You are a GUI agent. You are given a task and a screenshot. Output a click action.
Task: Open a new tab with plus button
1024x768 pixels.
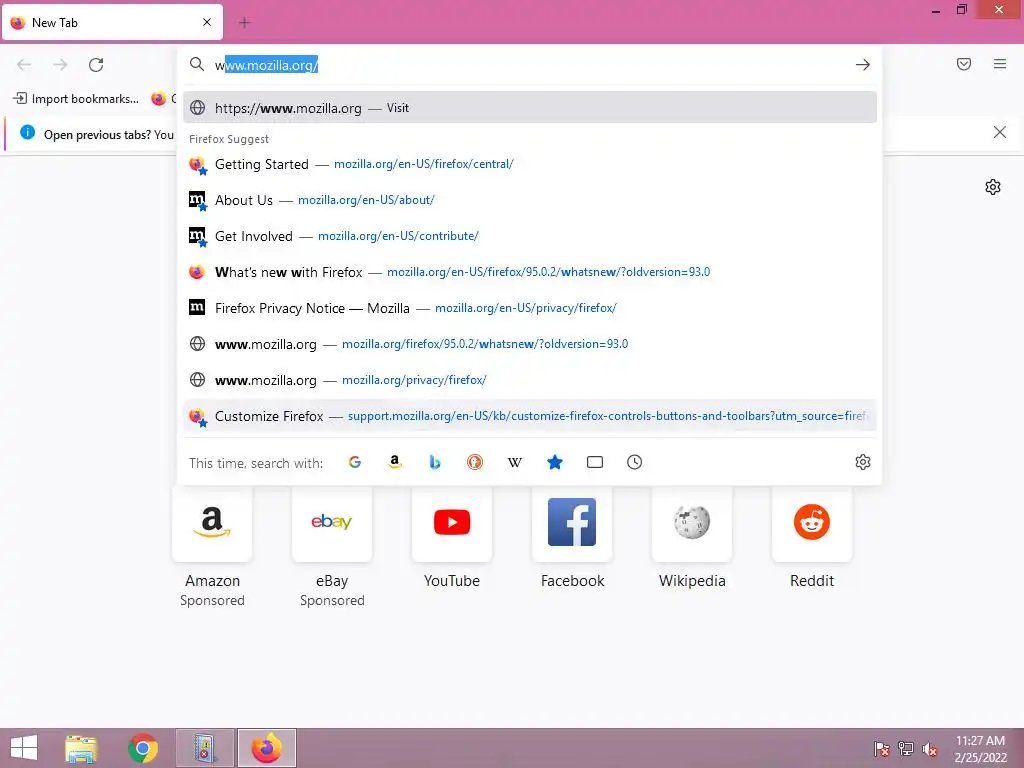coord(244,23)
